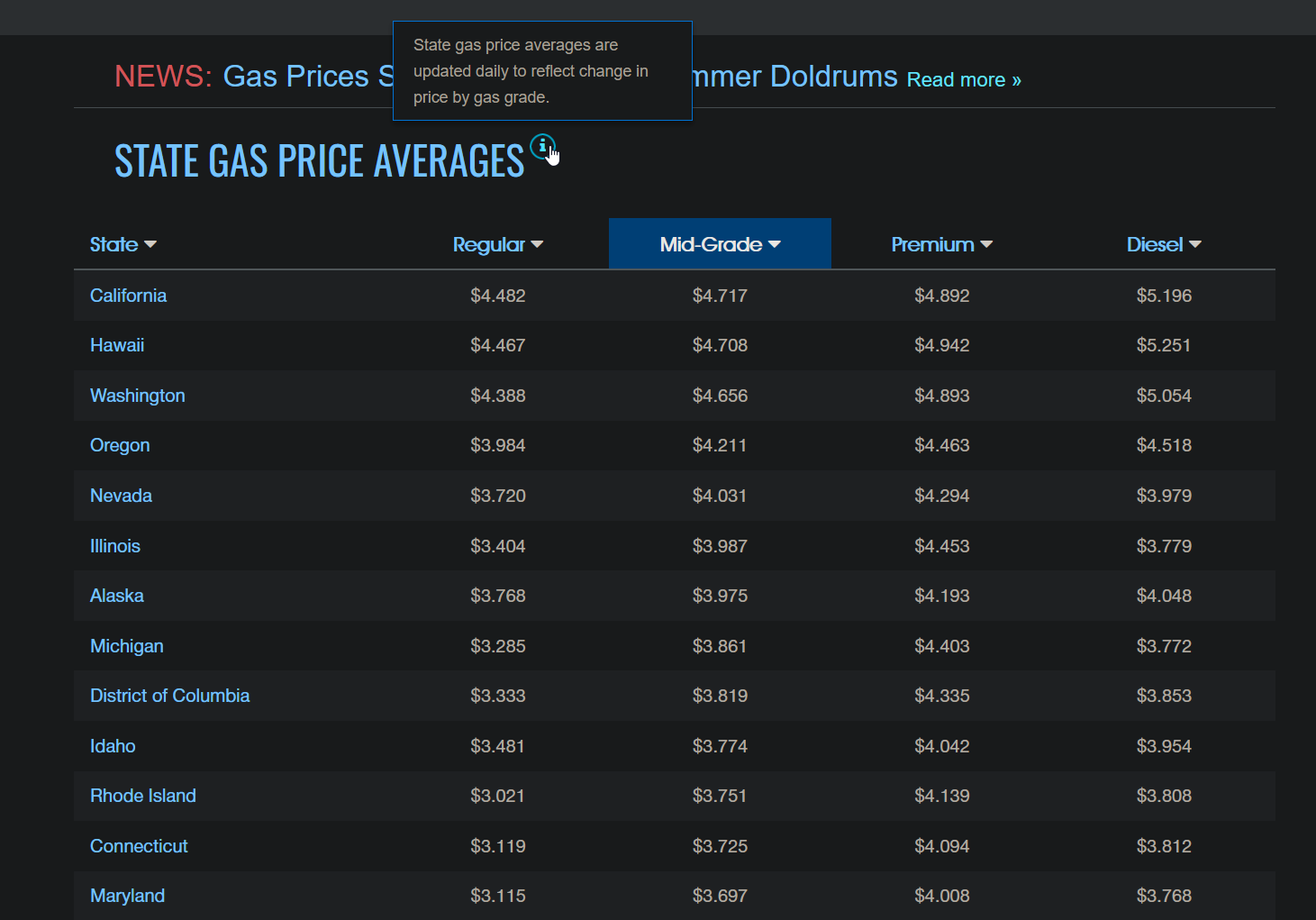
Task: Select Hawaii's regular price $4.467
Action: (498, 345)
